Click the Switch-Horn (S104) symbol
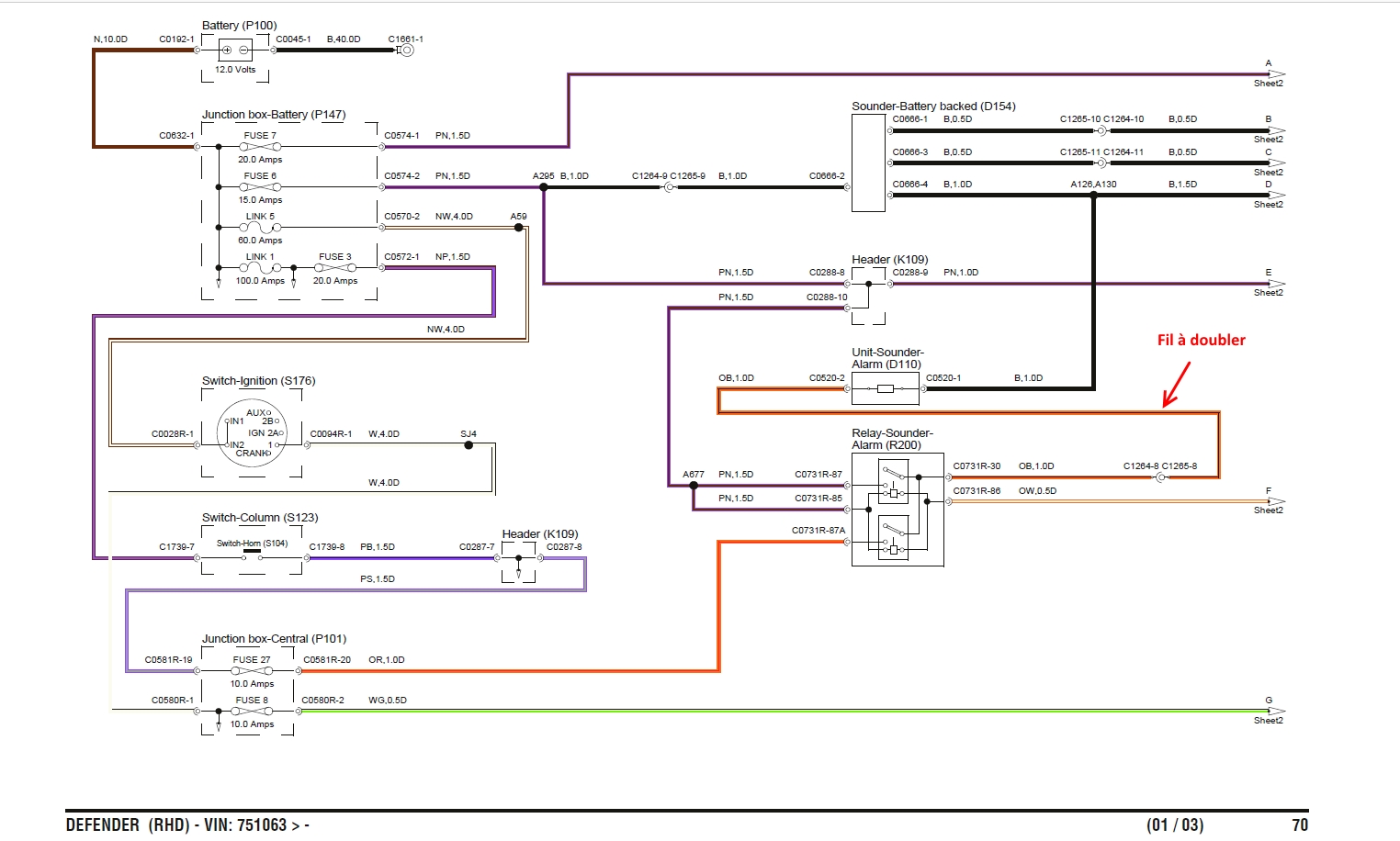This screenshot has height=841, width=1400. [252, 551]
